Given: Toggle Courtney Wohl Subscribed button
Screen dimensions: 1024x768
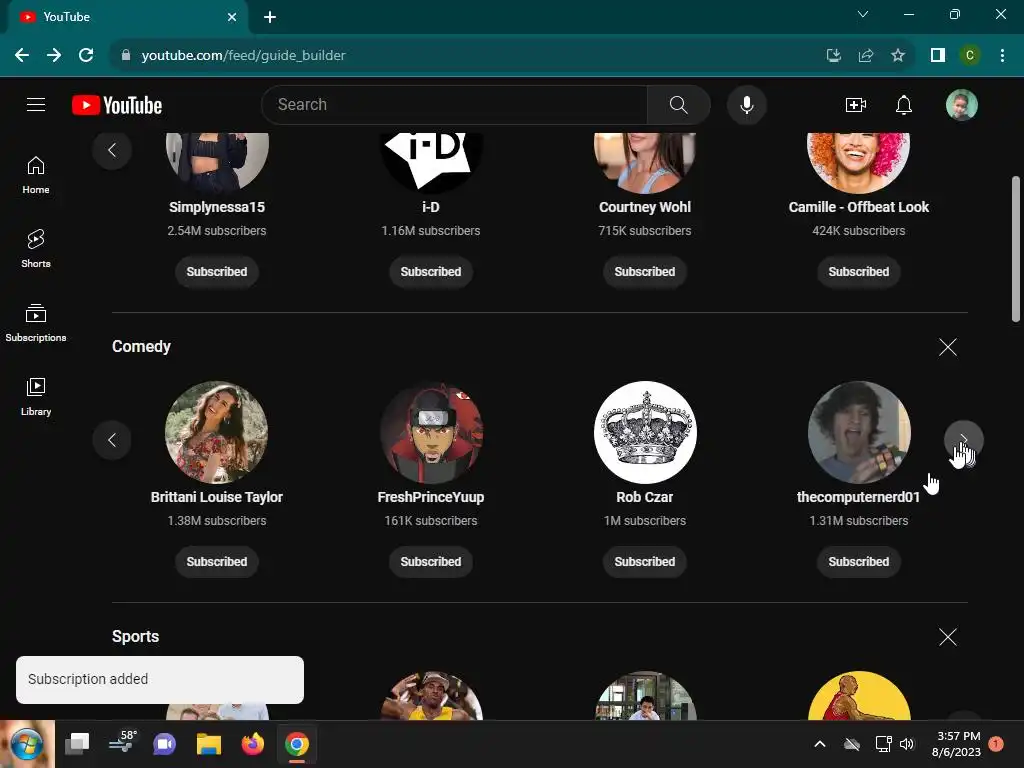Looking at the screenshot, I should pyautogui.click(x=645, y=272).
